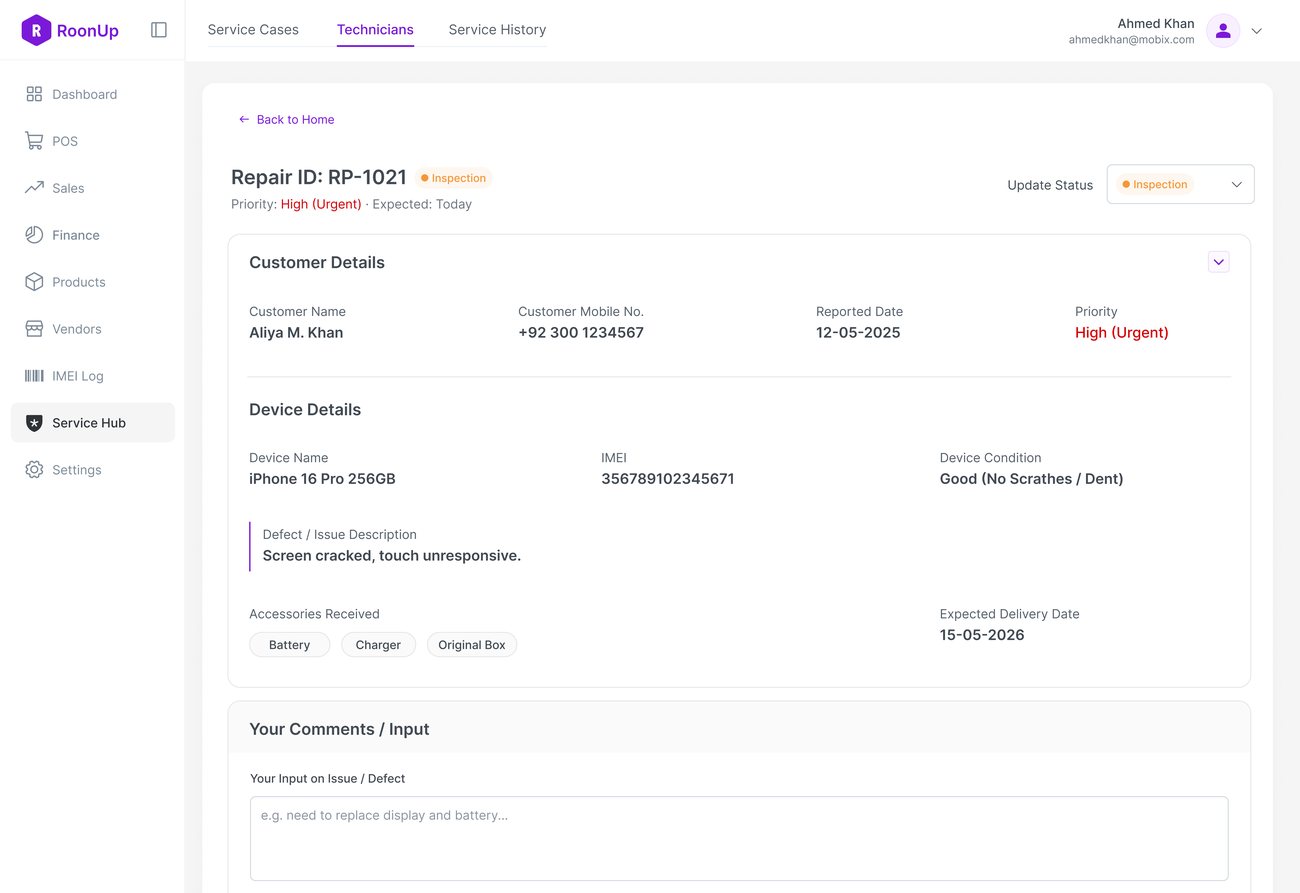
Task: Click the RoonUp brand name
Action: click(88, 31)
